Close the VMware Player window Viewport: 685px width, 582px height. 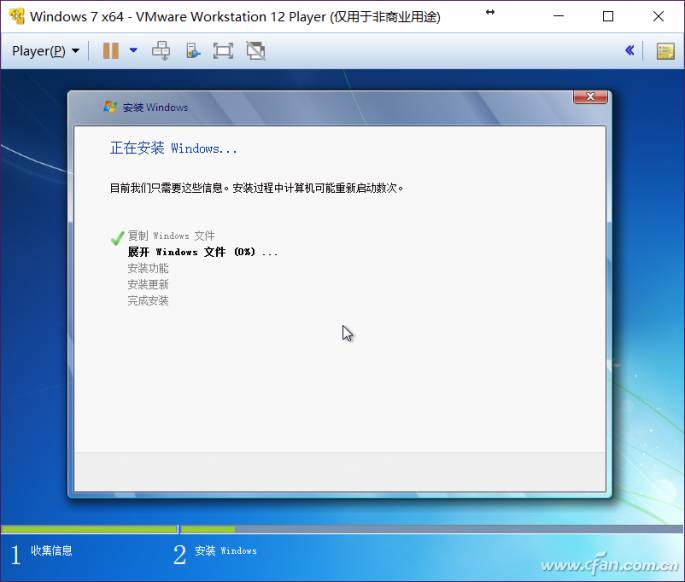[658, 17]
